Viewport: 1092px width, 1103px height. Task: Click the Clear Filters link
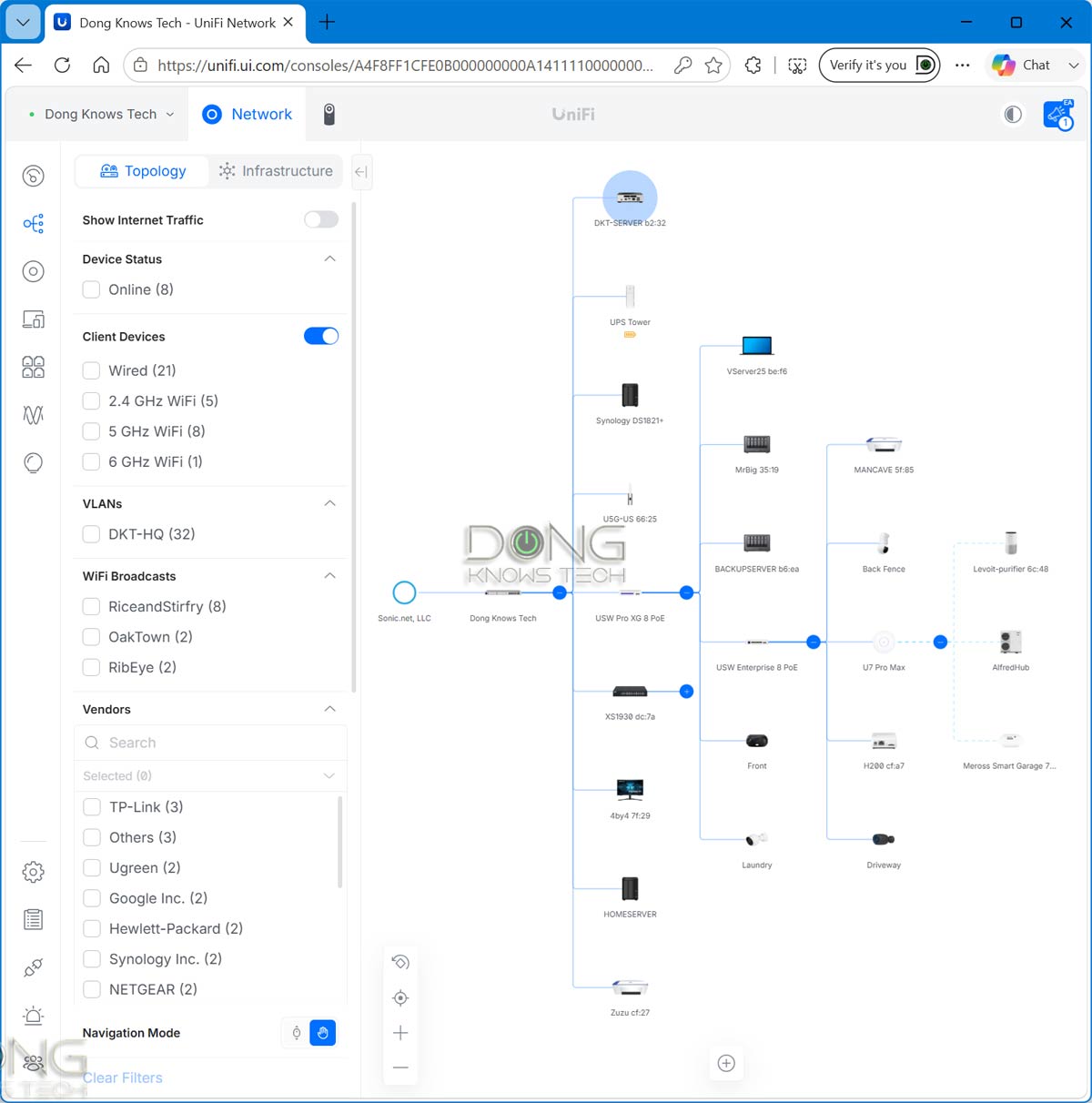[123, 1078]
